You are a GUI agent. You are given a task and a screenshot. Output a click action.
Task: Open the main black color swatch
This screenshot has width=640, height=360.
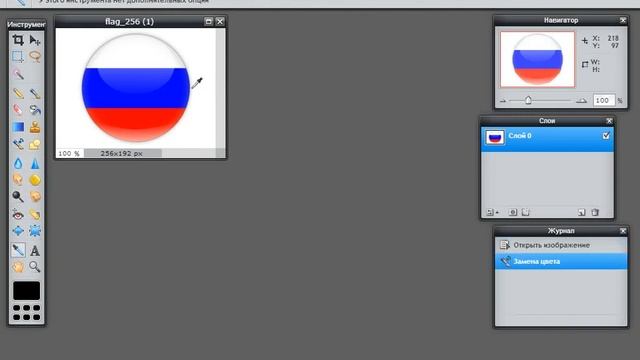tap(27, 291)
